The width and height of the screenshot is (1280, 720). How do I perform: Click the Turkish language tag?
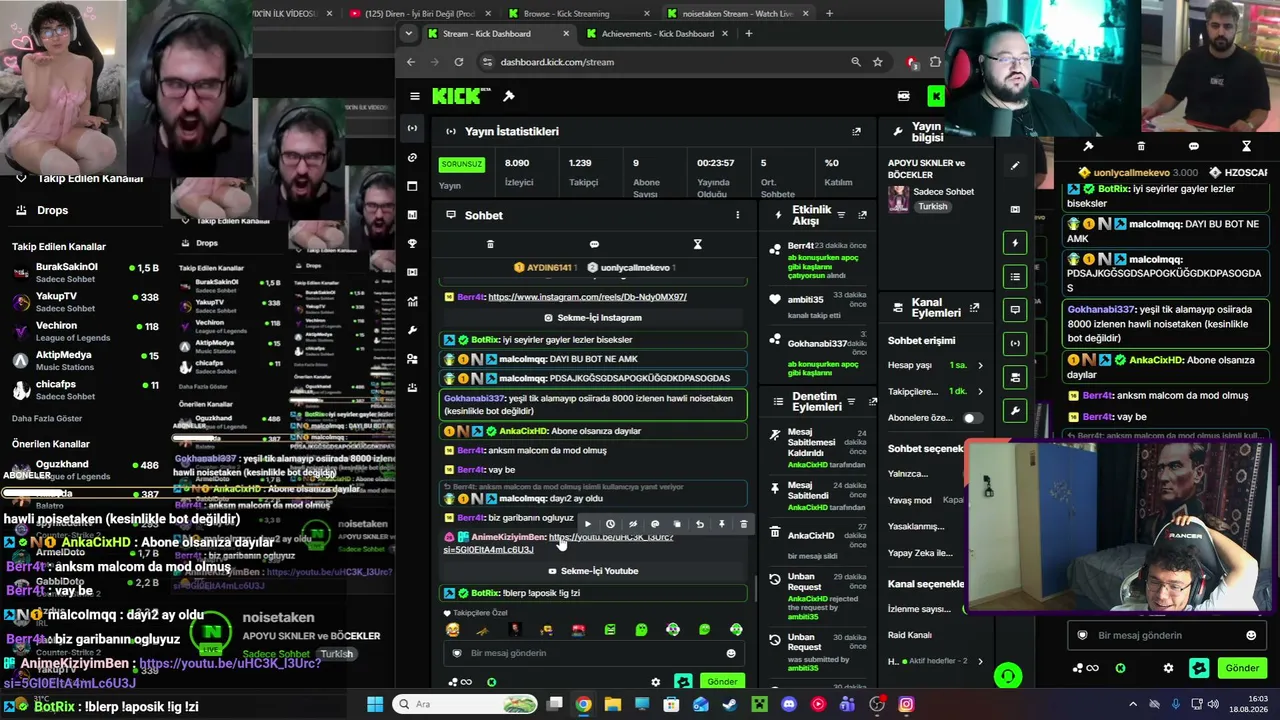[x=932, y=207]
